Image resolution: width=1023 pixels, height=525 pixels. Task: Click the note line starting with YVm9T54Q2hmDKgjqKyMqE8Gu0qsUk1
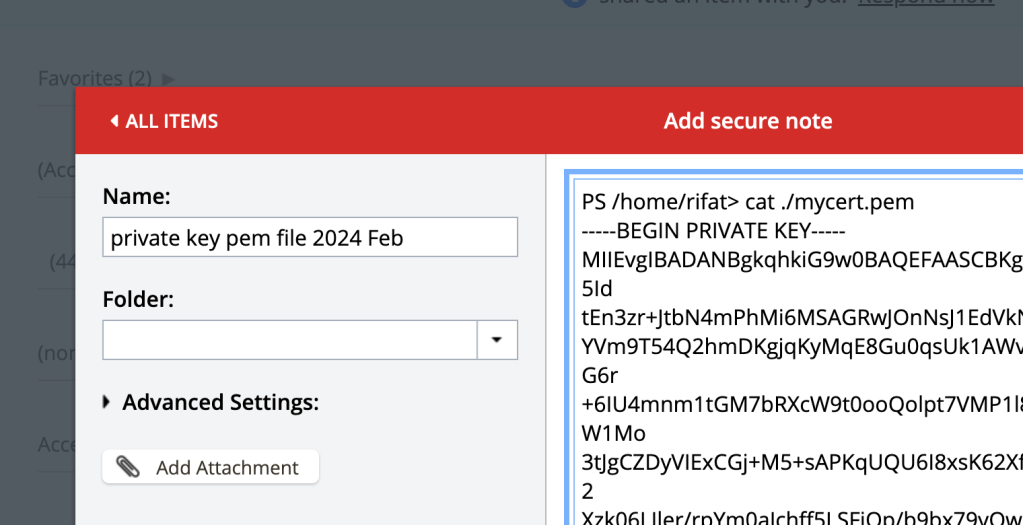coord(802,348)
